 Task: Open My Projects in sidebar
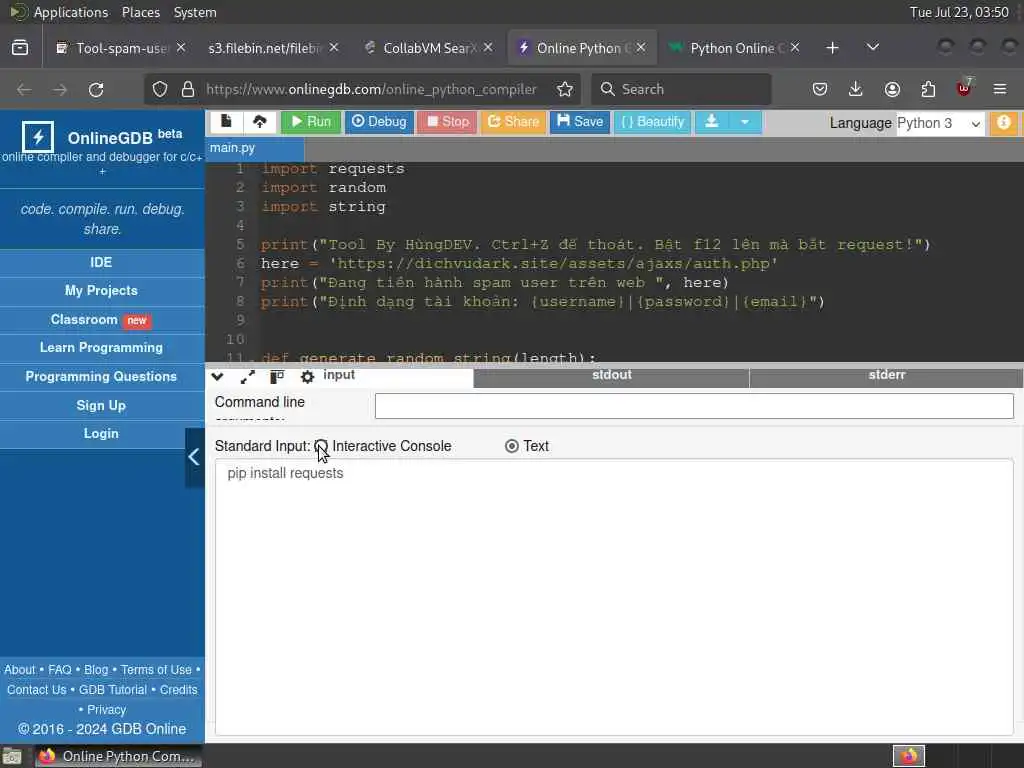pyautogui.click(x=102, y=291)
